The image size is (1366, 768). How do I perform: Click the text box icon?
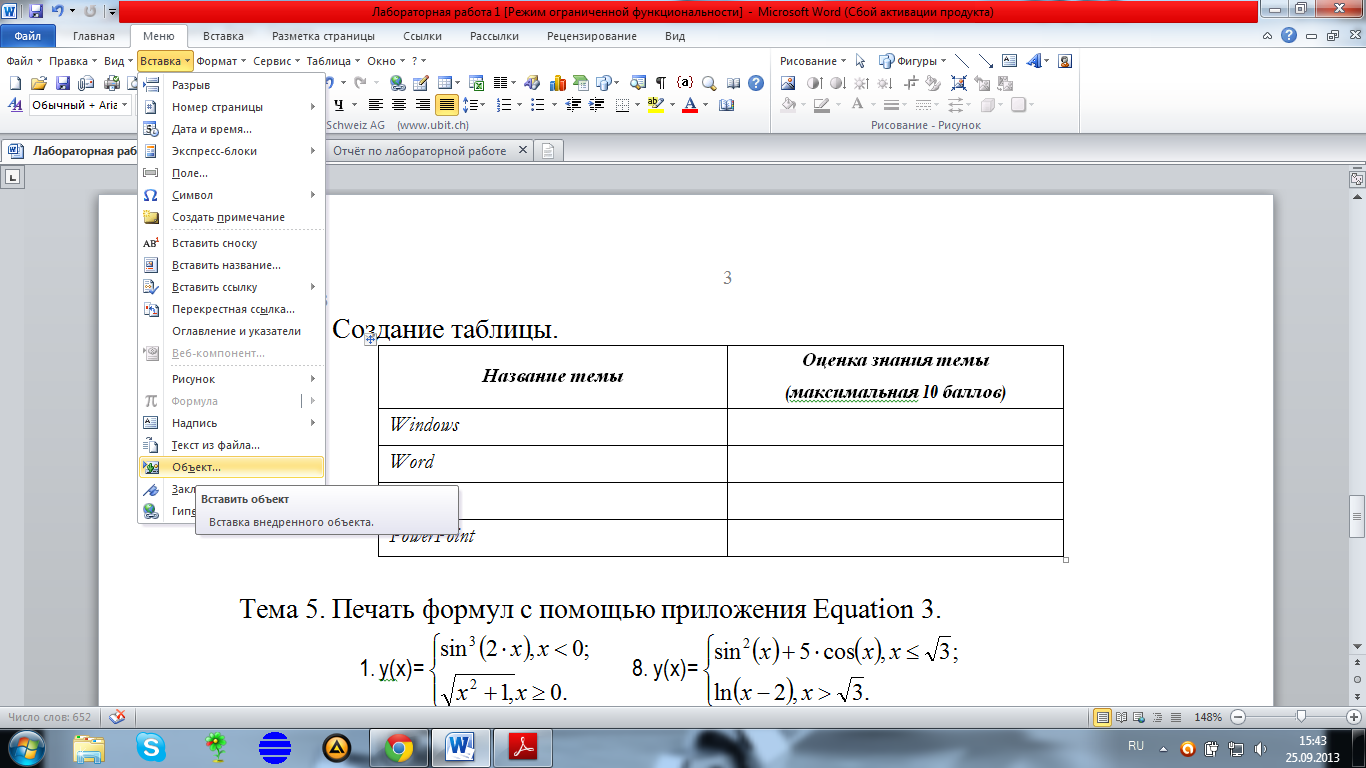point(1009,61)
